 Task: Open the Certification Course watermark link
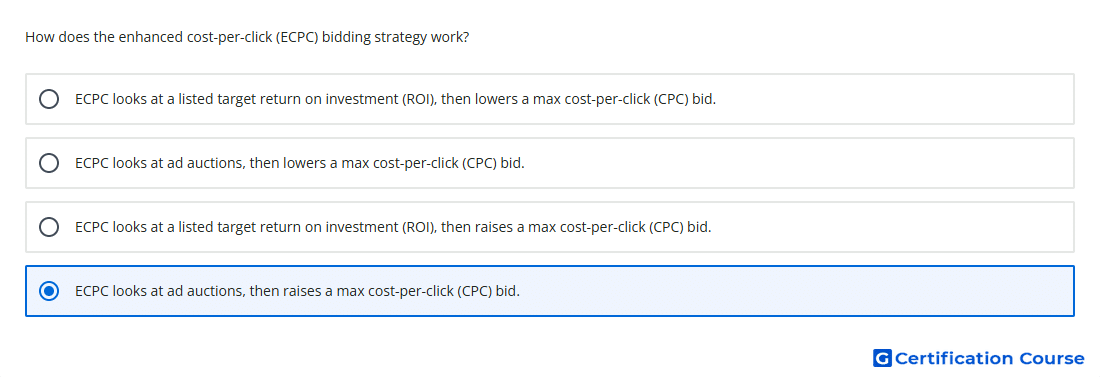(x=979, y=358)
